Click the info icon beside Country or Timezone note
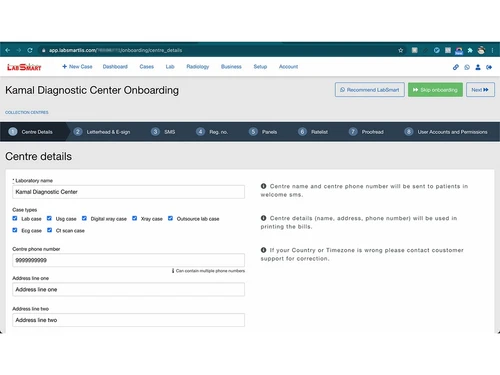The image size is (500, 375). coord(263,250)
